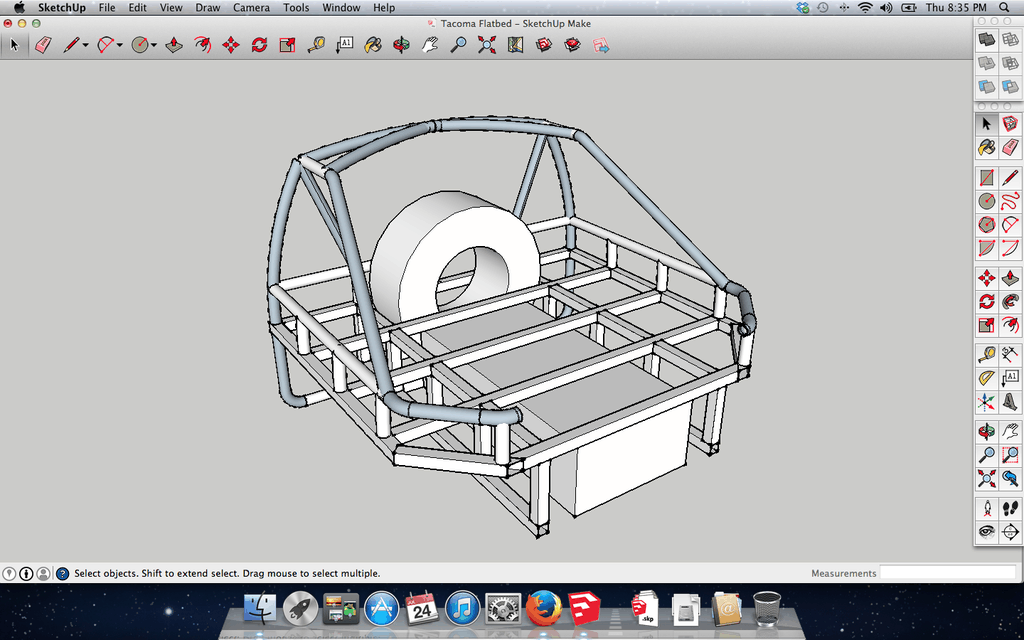Open the Edit menu
The image size is (1024, 640).
pyautogui.click(x=137, y=8)
